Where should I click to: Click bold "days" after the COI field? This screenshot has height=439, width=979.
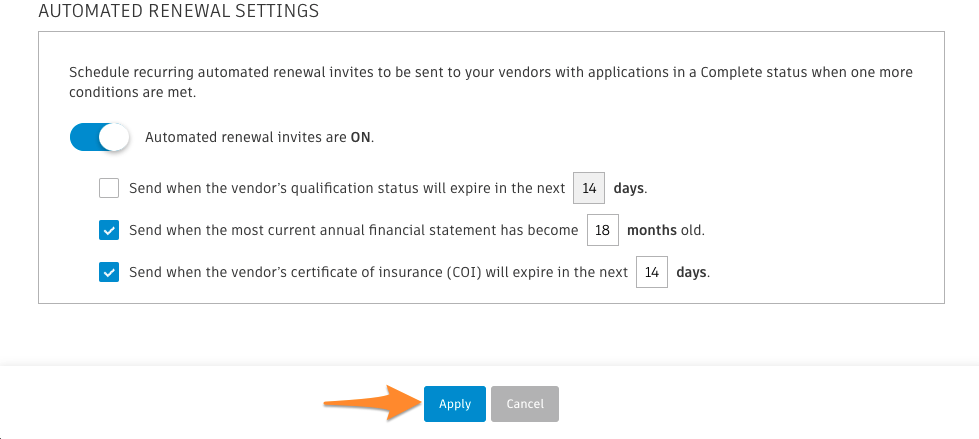[x=692, y=272]
